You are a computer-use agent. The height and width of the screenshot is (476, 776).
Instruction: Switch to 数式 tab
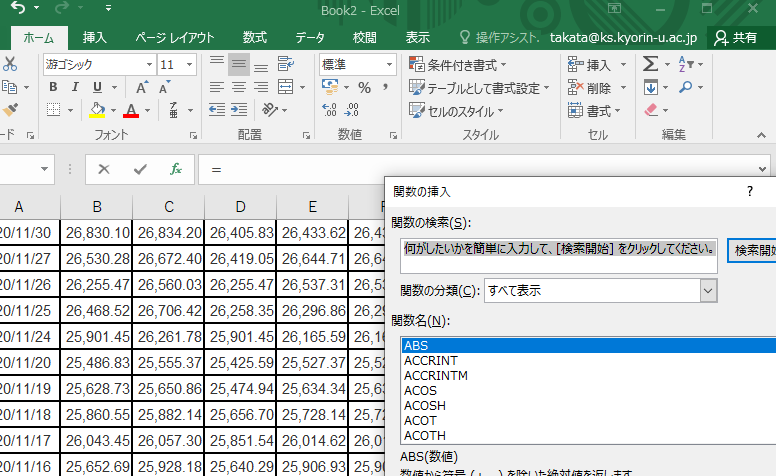click(x=255, y=38)
